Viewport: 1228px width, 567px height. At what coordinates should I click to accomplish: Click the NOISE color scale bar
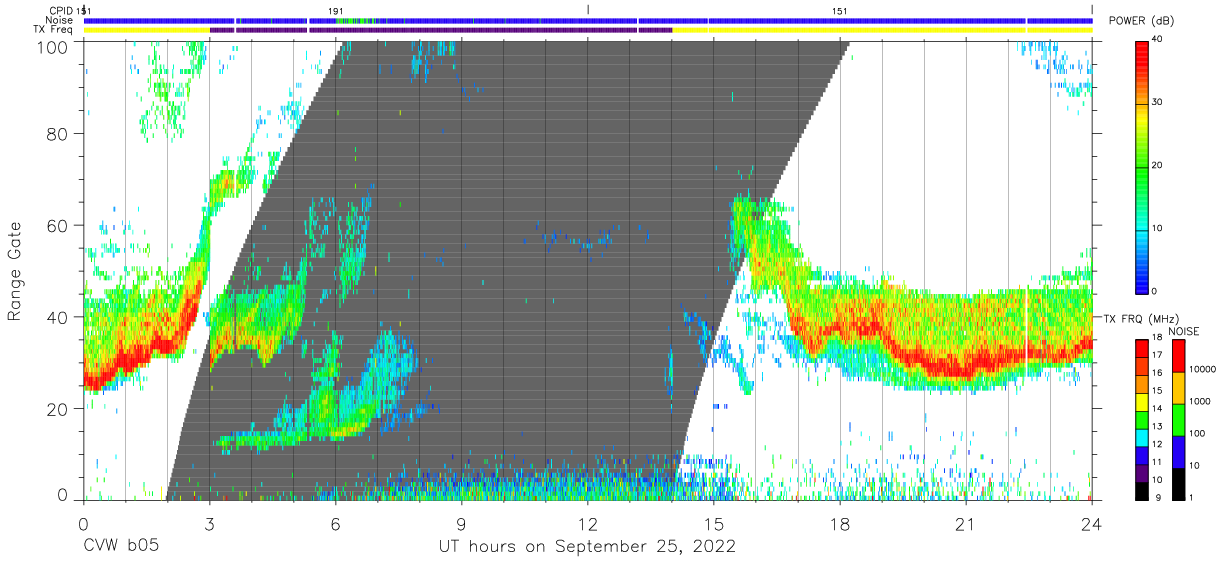coord(1177,418)
